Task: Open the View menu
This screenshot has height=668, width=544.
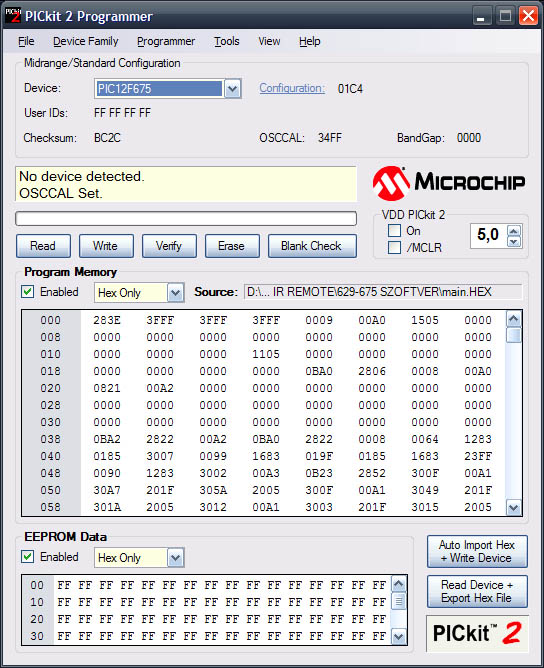Action: pyautogui.click(x=269, y=41)
